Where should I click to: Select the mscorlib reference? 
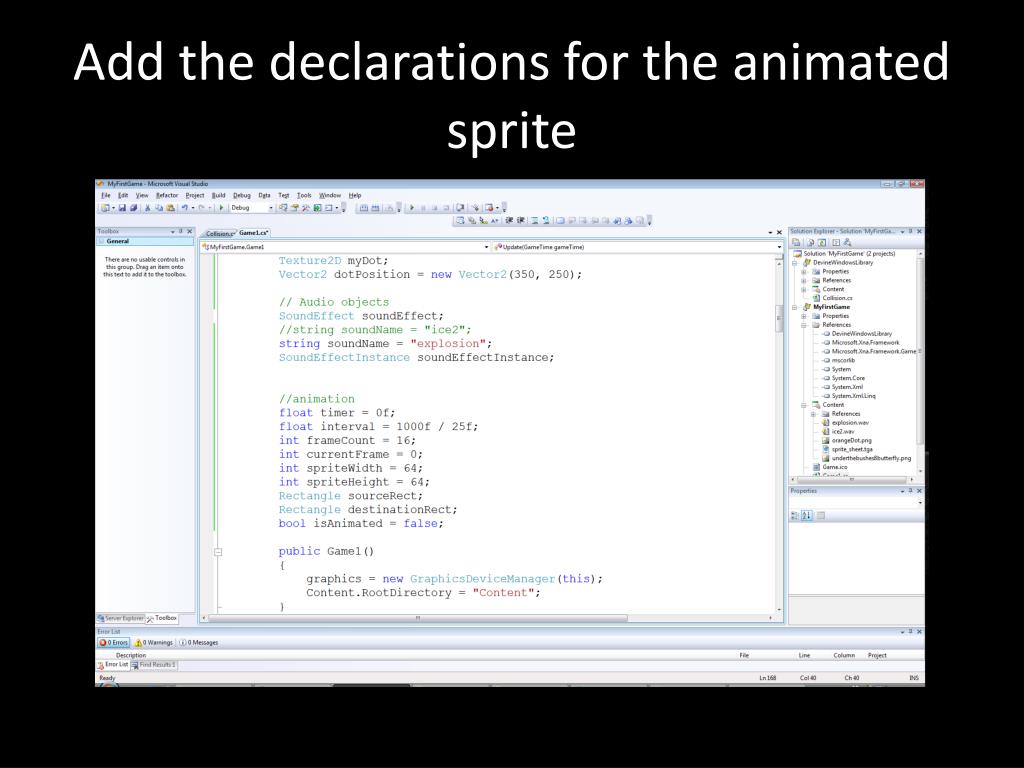point(843,360)
